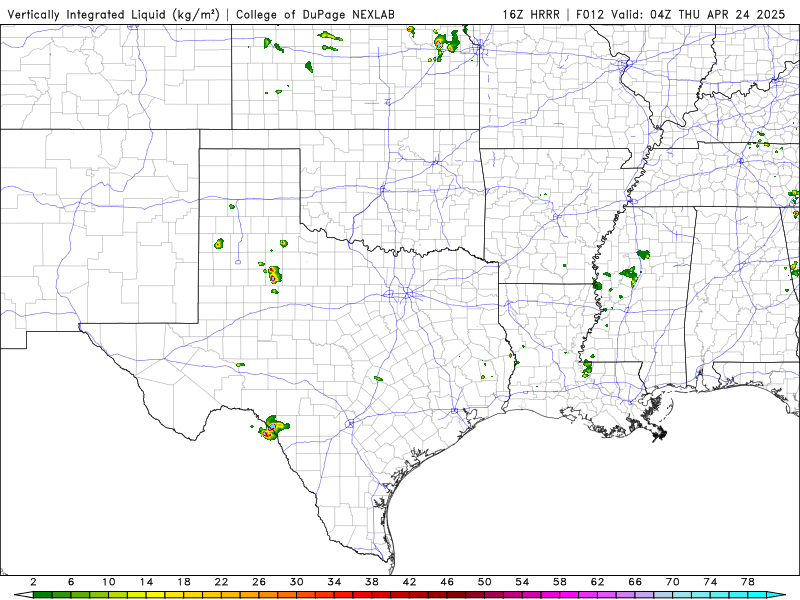Click the dark green segment under the '2' label
The height and width of the screenshot is (600, 800).
[42, 595]
